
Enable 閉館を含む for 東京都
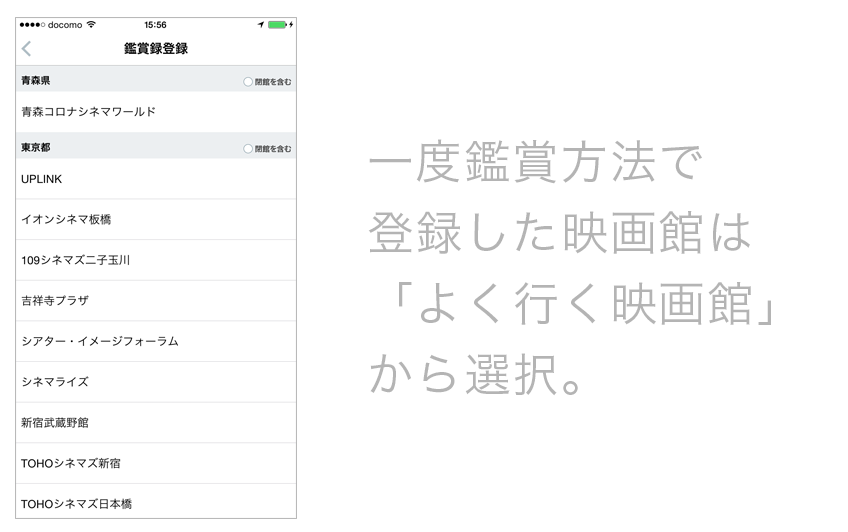247,147
